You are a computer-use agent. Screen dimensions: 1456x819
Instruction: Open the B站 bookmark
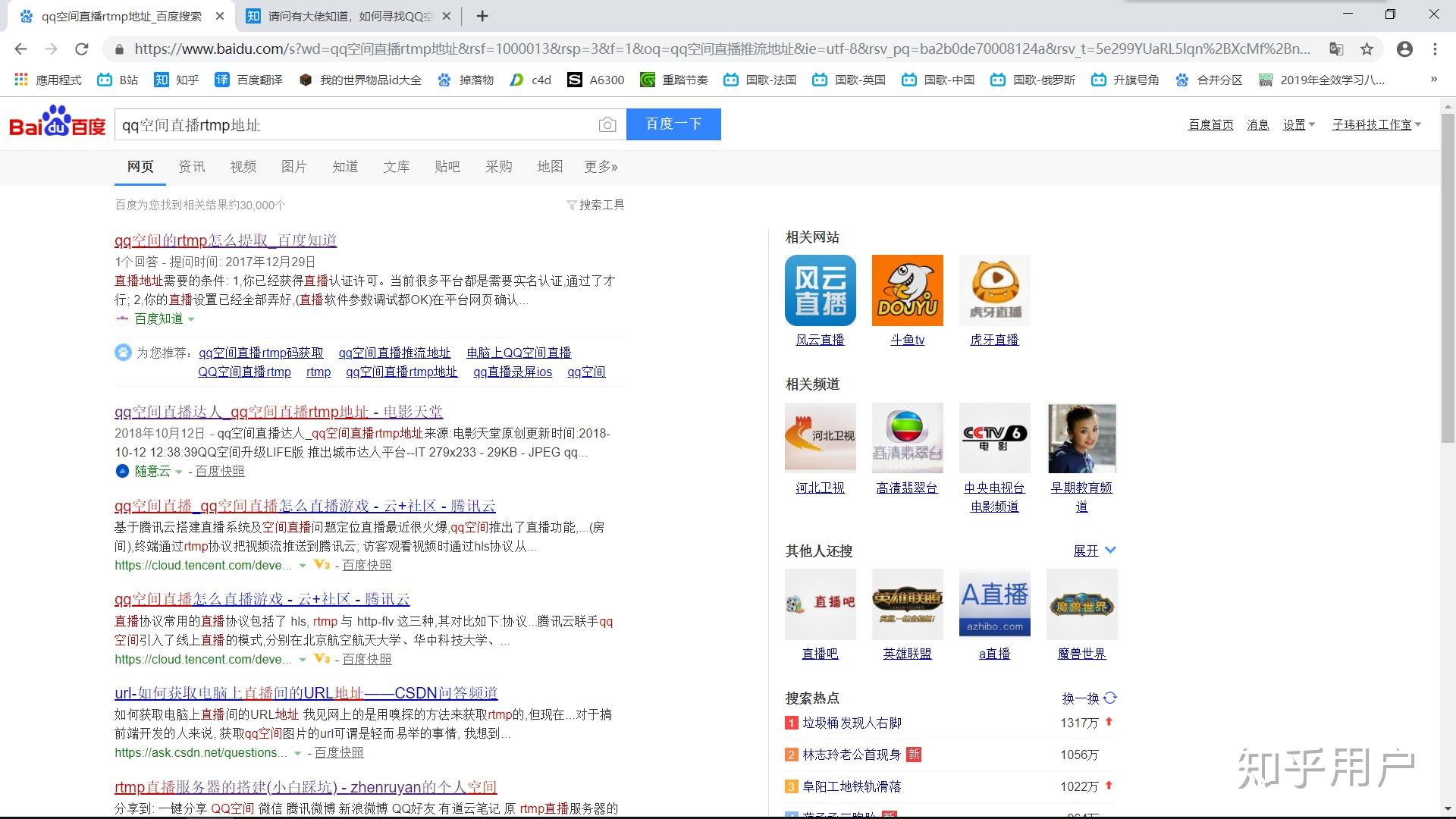pyautogui.click(x=118, y=80)
